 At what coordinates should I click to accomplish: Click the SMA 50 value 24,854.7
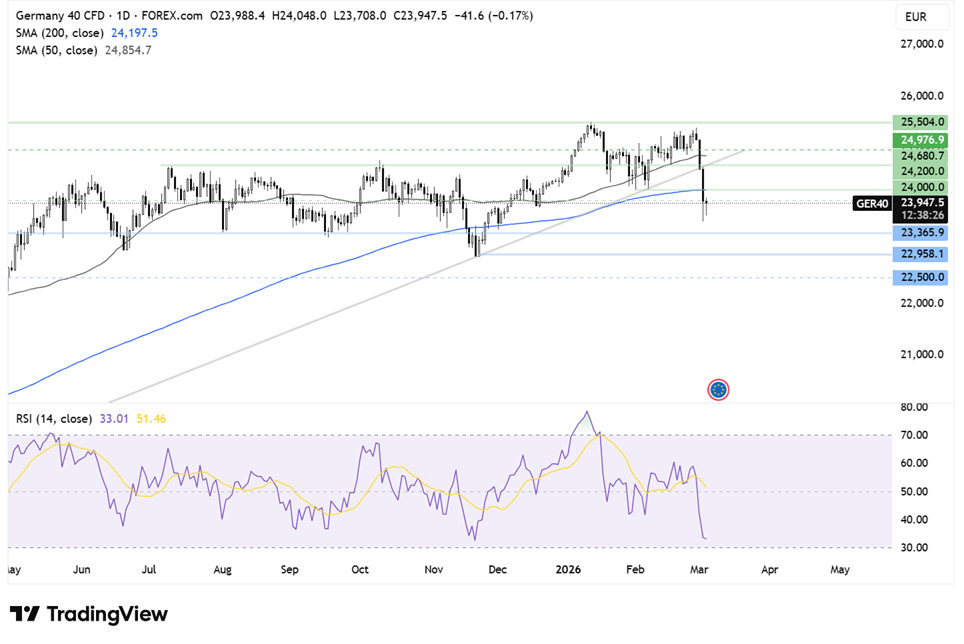pyautogui.click(x=128, y=50)
